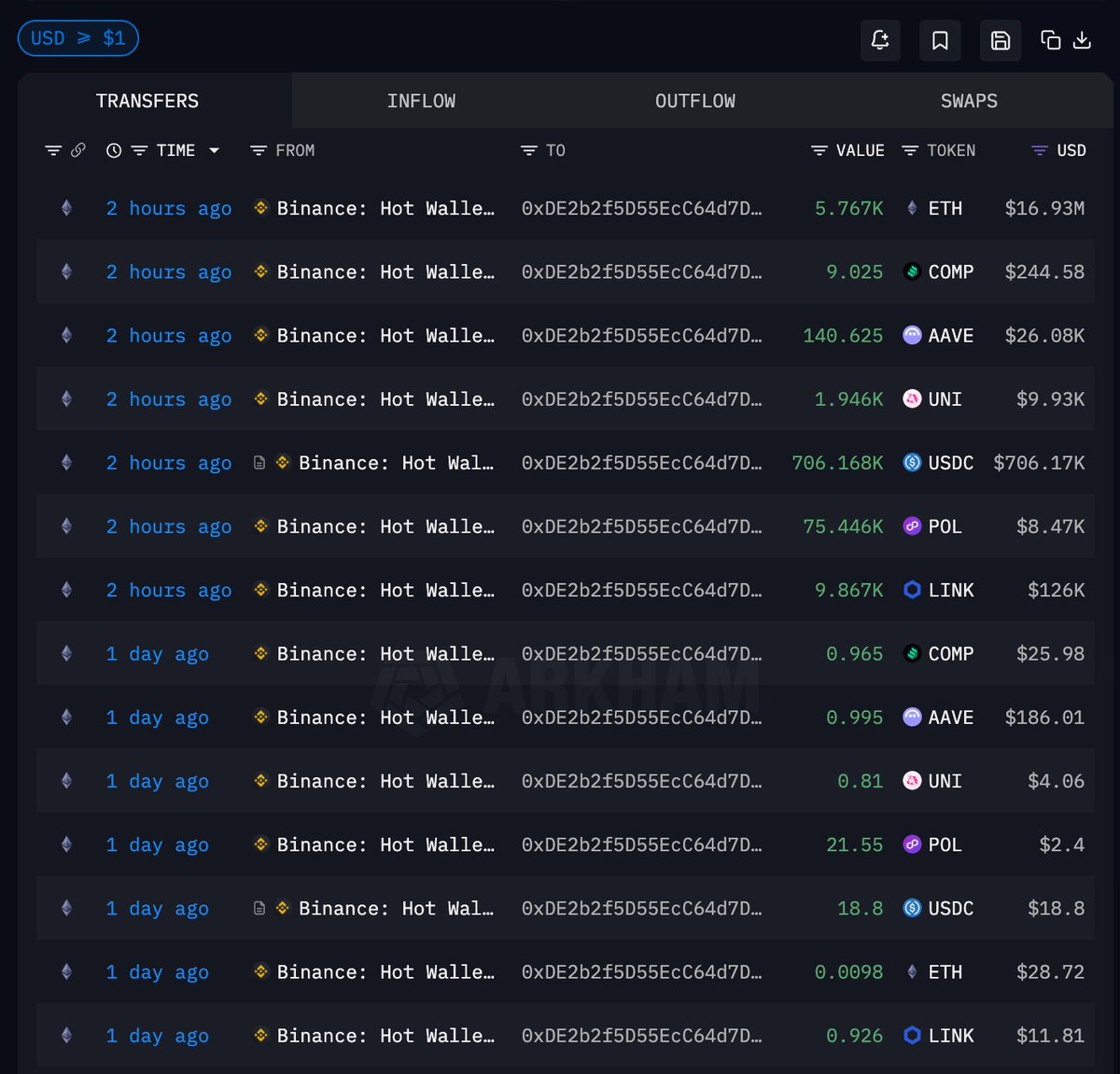This screenshot has width=1120, height=1074.
Task: Click the bookmark icon
Action: tap(940, 40)
